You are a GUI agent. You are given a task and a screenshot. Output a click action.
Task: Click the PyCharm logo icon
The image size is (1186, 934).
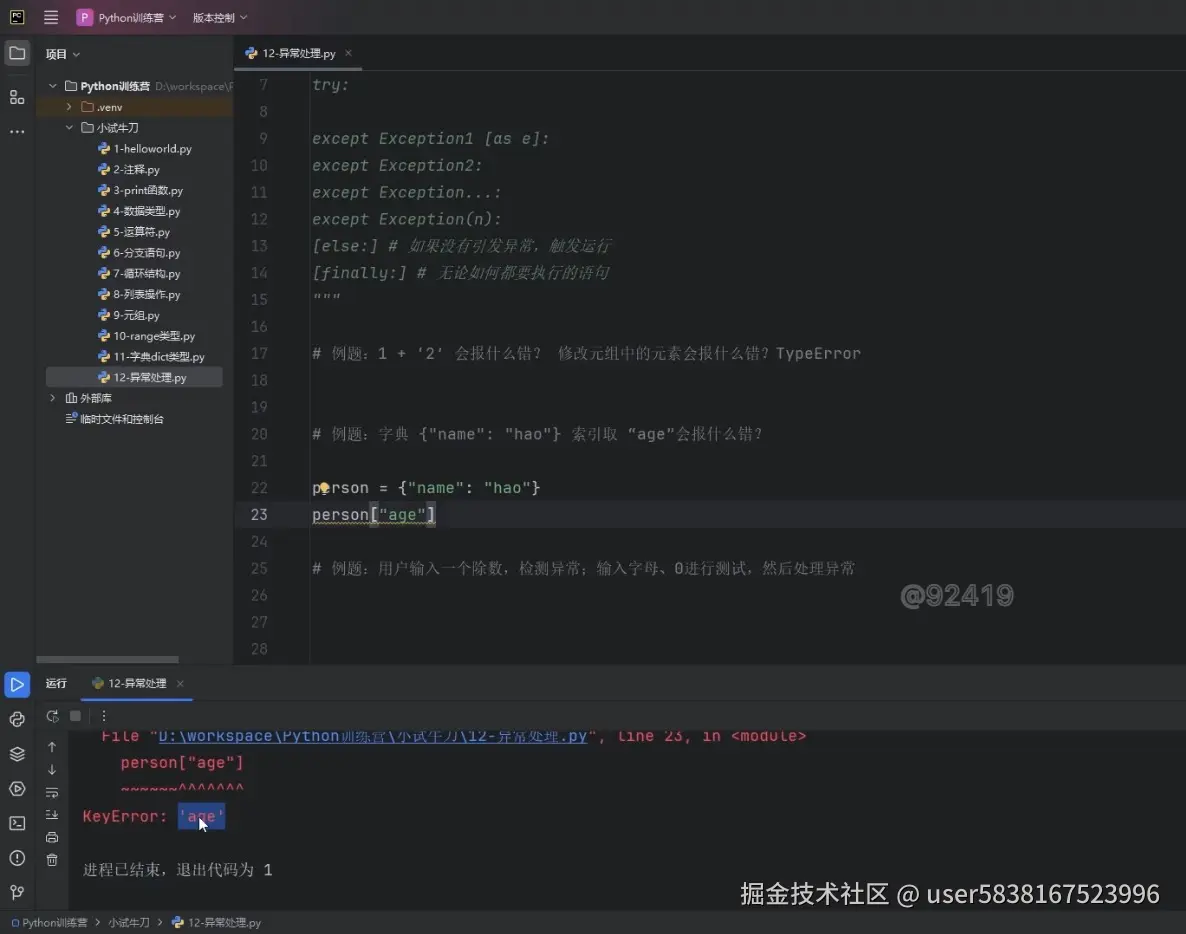[17, 17]
